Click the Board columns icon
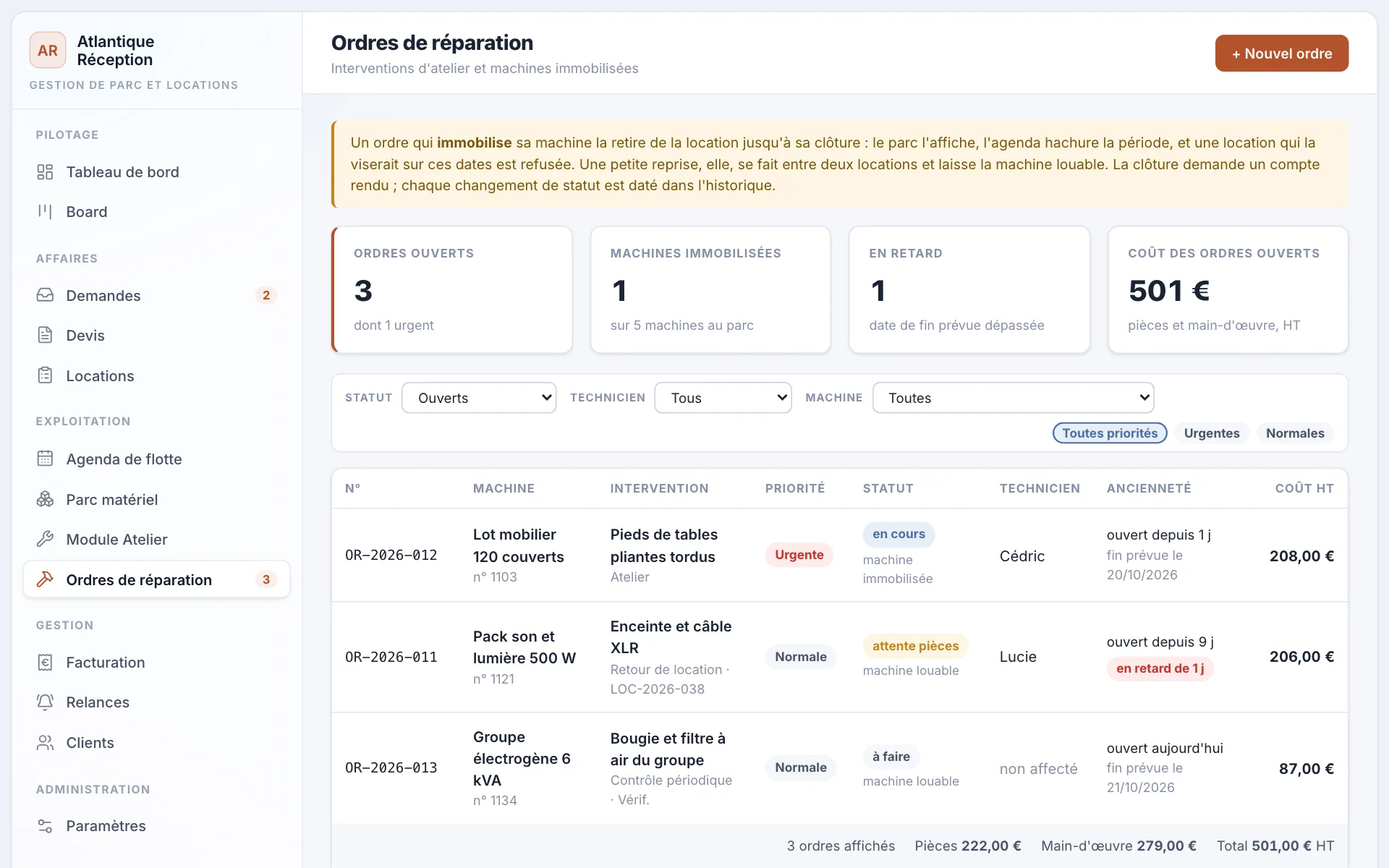Viewport: 1389px width, 868px height. 45,212
